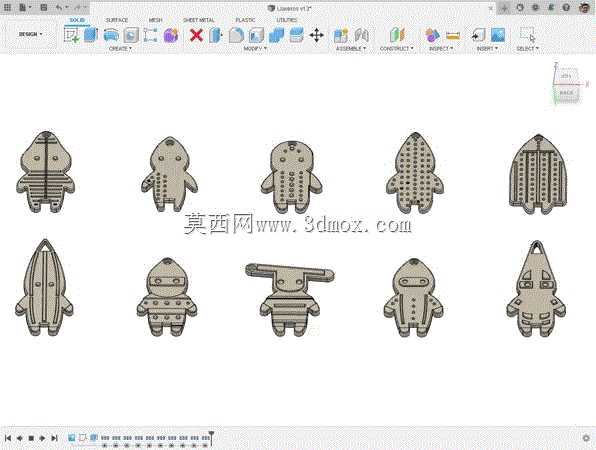Select the Offset Plane construct tool
Image resolution: width=596 pixels, height=450 pixels.
click(x=397, y=35)
